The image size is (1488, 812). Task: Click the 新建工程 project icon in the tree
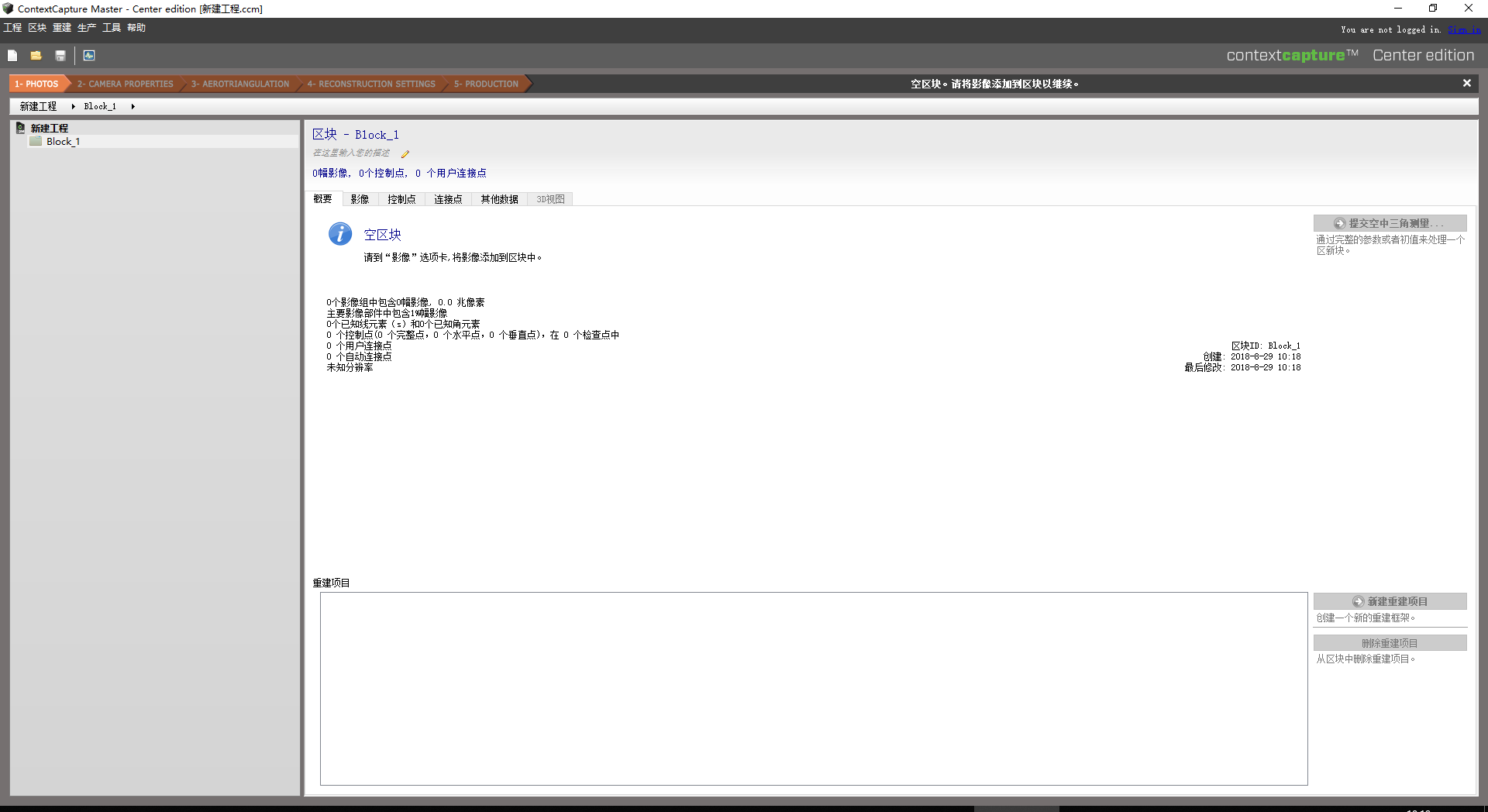coord(21,128)
